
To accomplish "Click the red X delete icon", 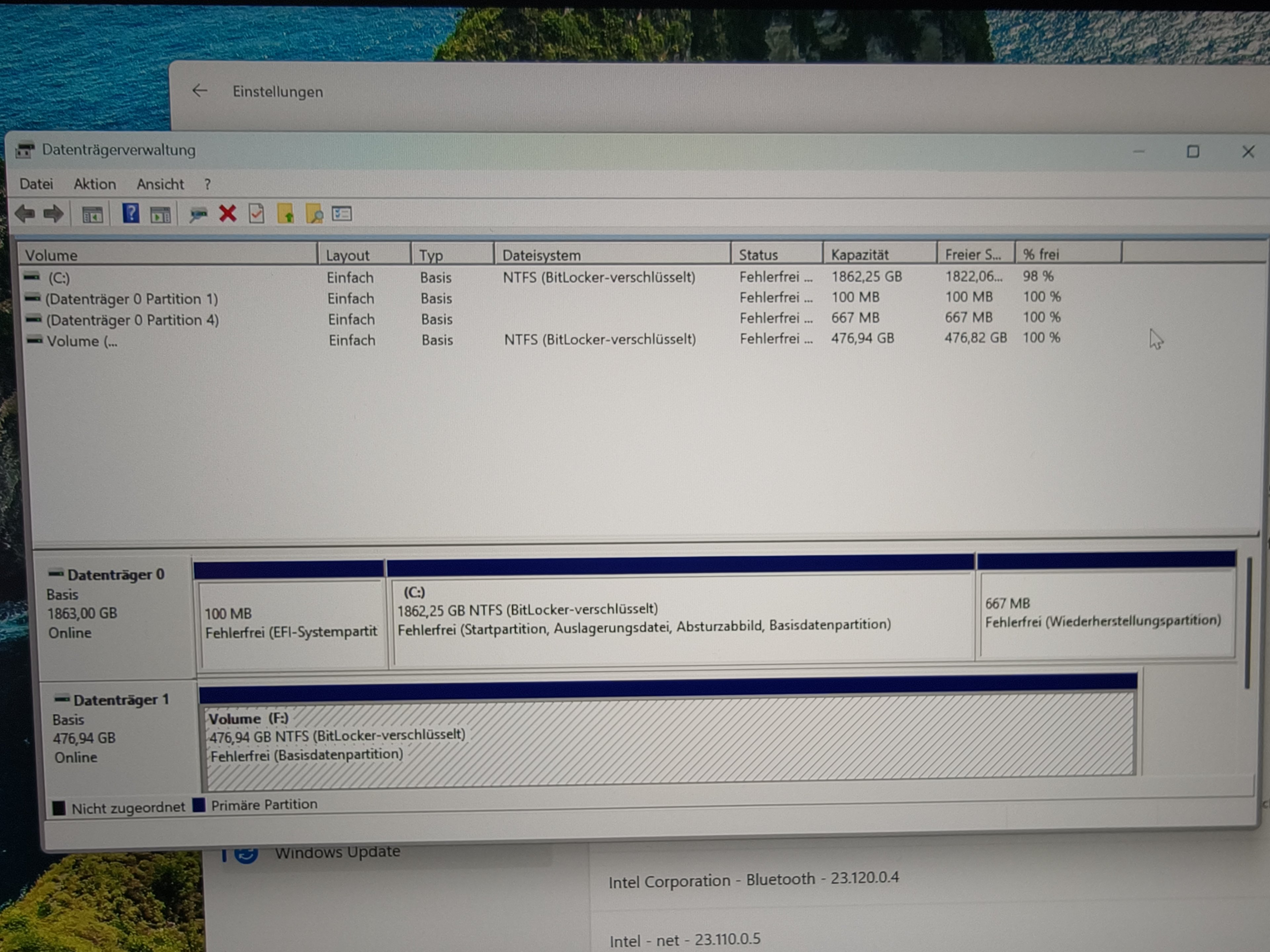I will pos(228,214).
